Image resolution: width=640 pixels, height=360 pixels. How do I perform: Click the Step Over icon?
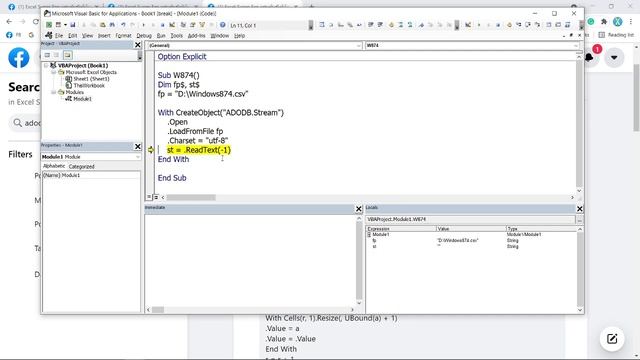(x=528, y=25)
